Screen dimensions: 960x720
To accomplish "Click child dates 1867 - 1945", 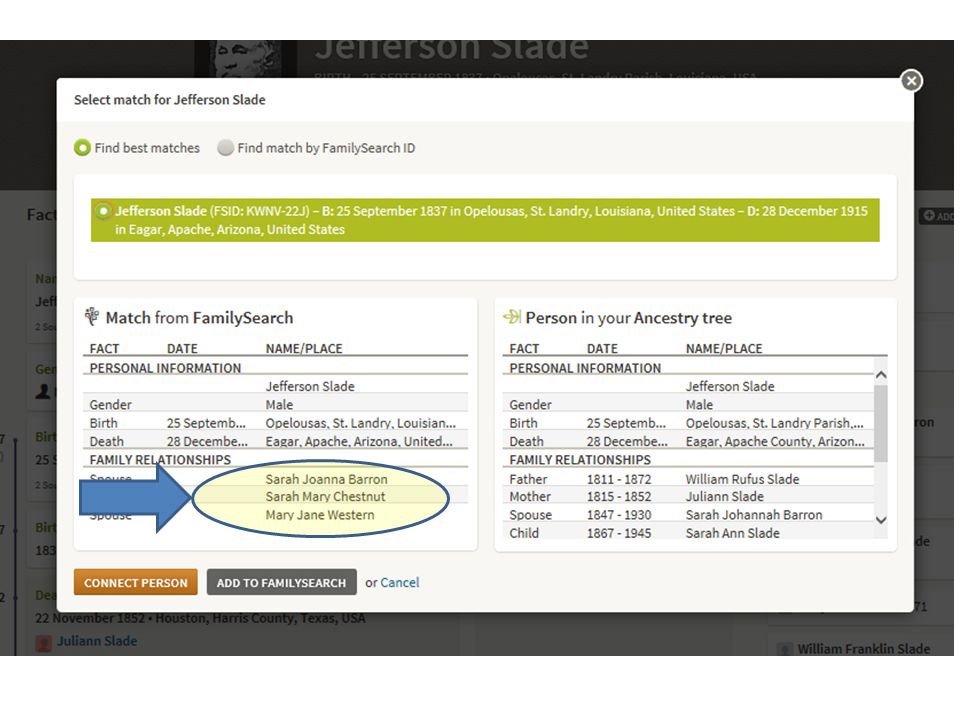I will [619, 533].
